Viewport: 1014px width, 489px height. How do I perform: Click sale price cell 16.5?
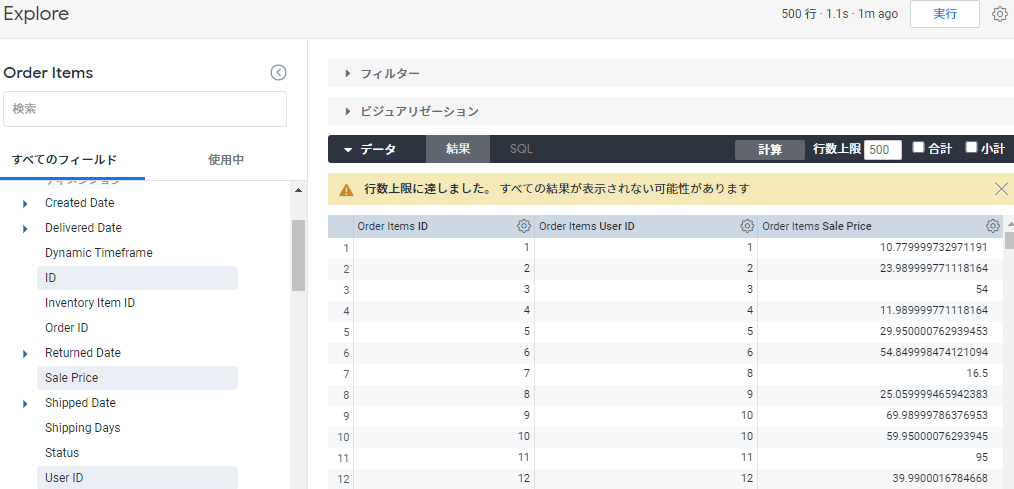pyautogui.click(x=881, y=374)
